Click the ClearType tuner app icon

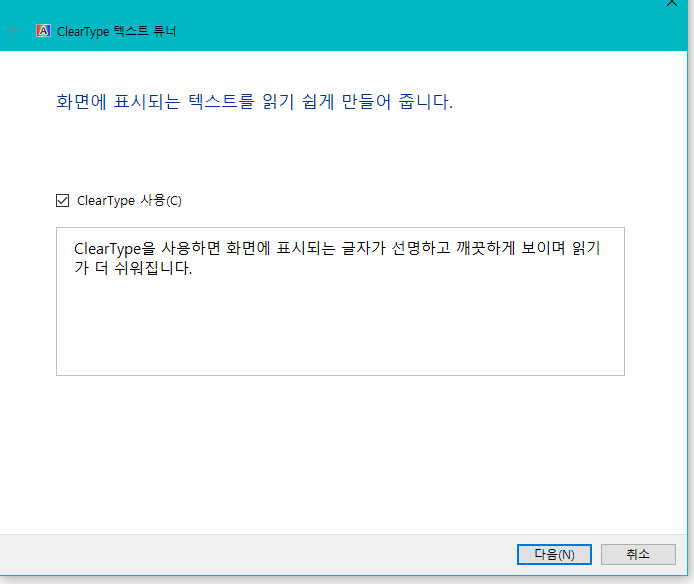tap(43, 31)
